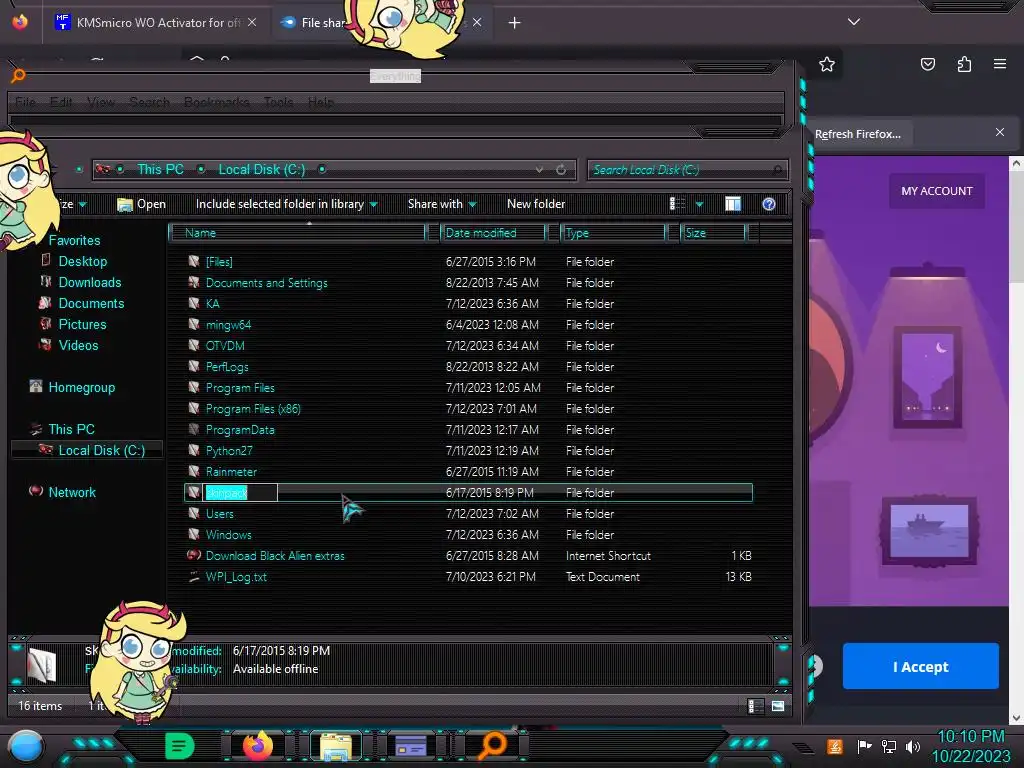Click the Download Black Alien extras shortcut icon

194,556
